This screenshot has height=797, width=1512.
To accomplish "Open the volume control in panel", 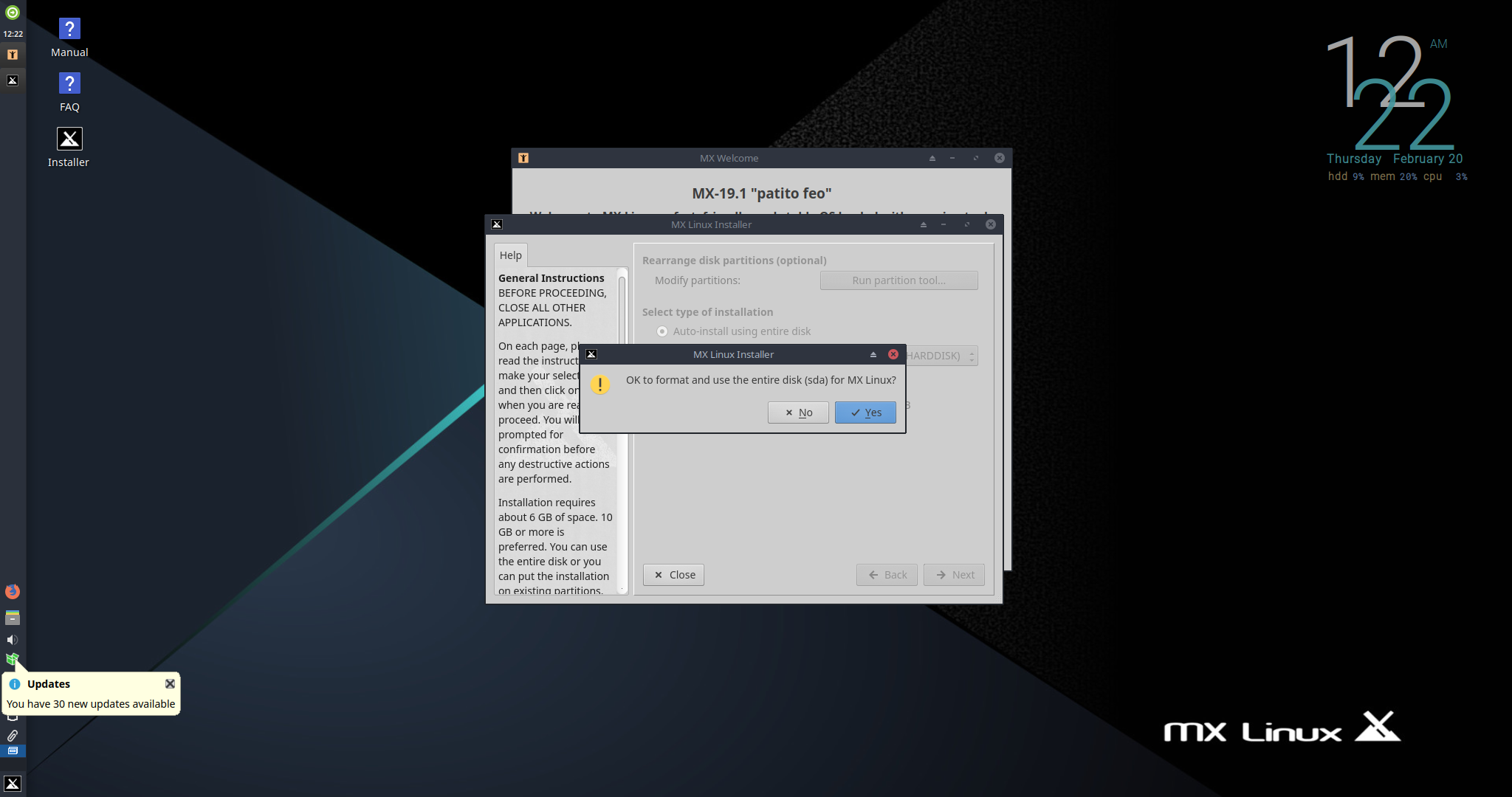I will [x=13, y=640].
